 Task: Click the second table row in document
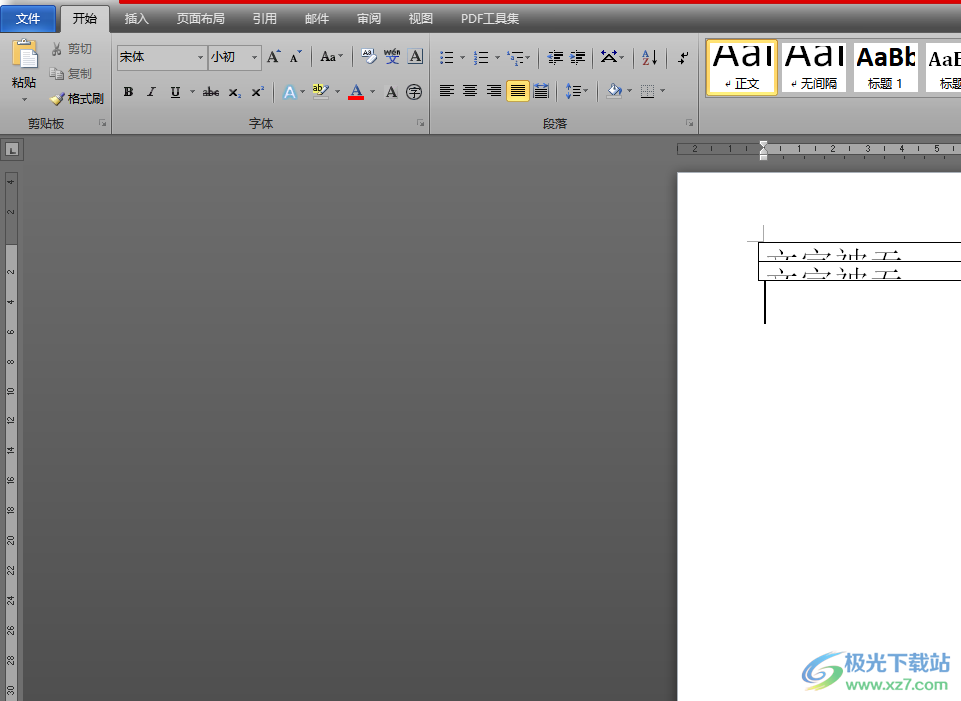point(859,271)
